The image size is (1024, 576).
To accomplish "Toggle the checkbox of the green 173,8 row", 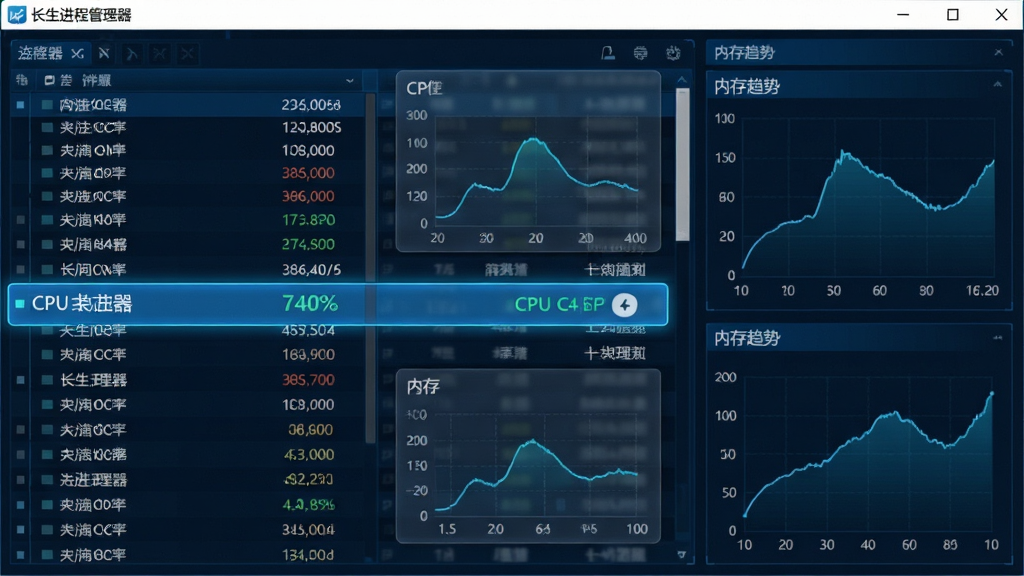I will click(20, 220).
